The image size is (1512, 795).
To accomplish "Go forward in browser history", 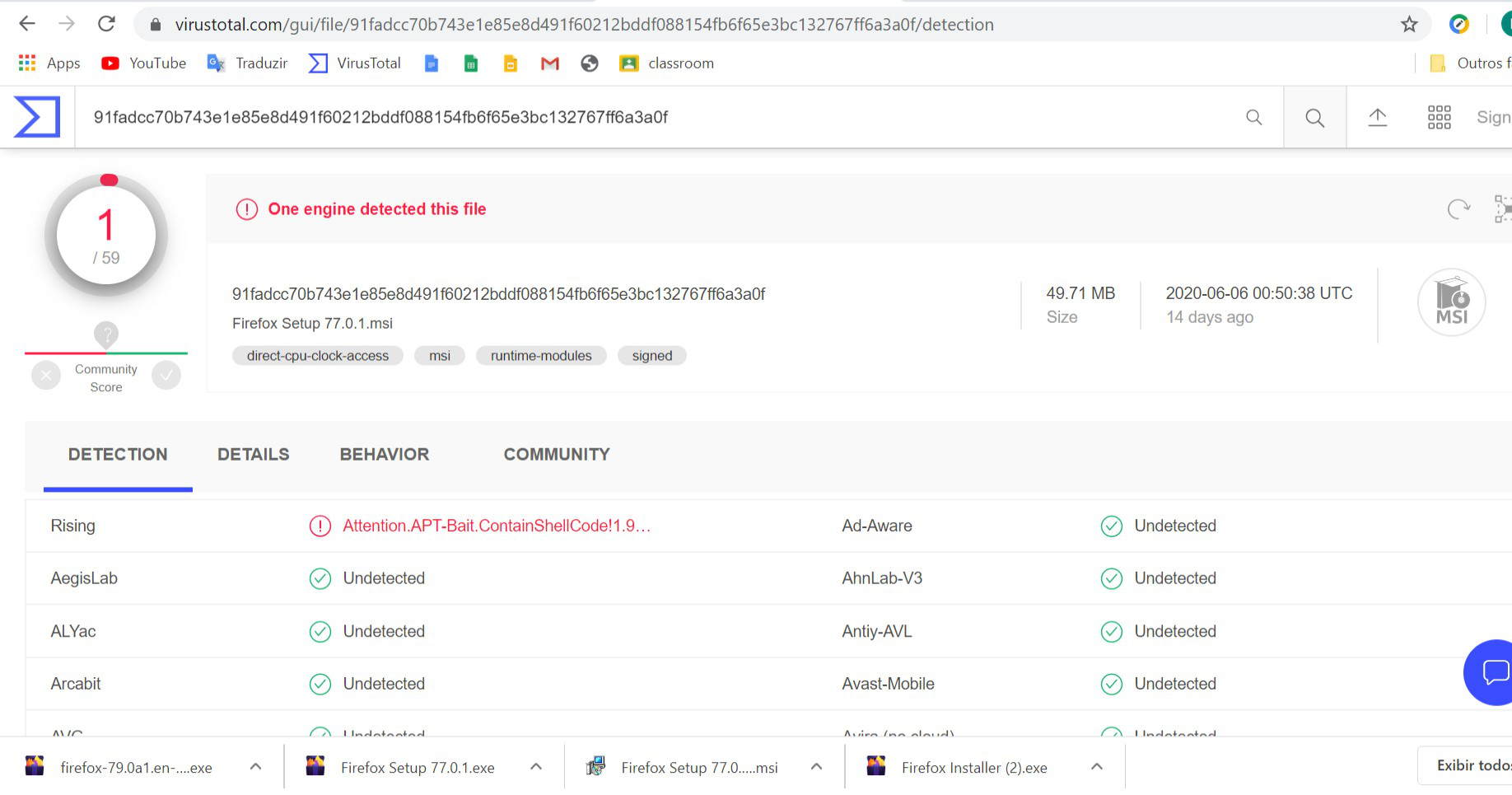I will [67, 24].
